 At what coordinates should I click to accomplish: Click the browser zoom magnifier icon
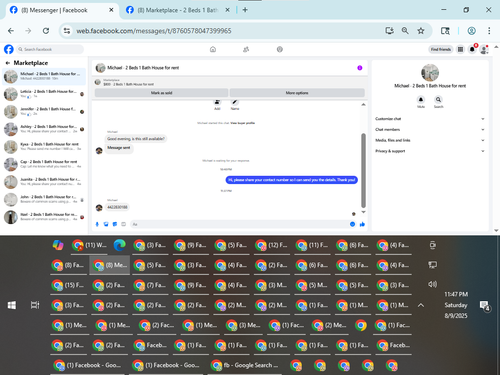pyautogui.click(x=405, y=31)
